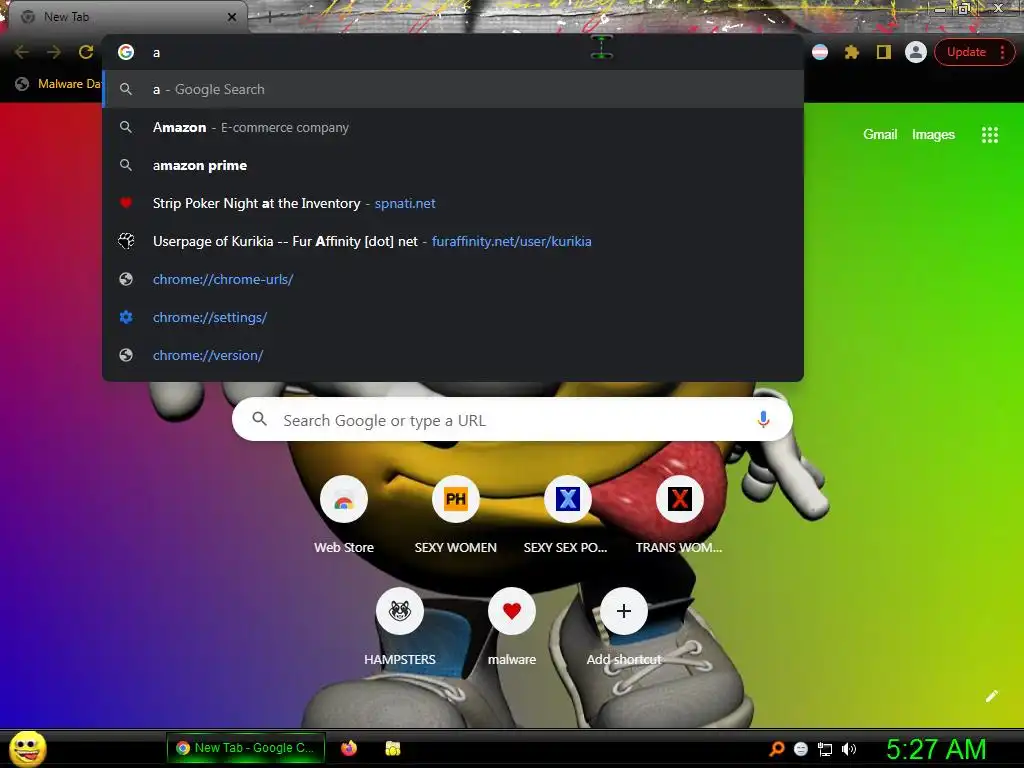This screenshot has width=1024, height=768.
Task: Click the Google icon in omnibox
Action: pos(126,52)
